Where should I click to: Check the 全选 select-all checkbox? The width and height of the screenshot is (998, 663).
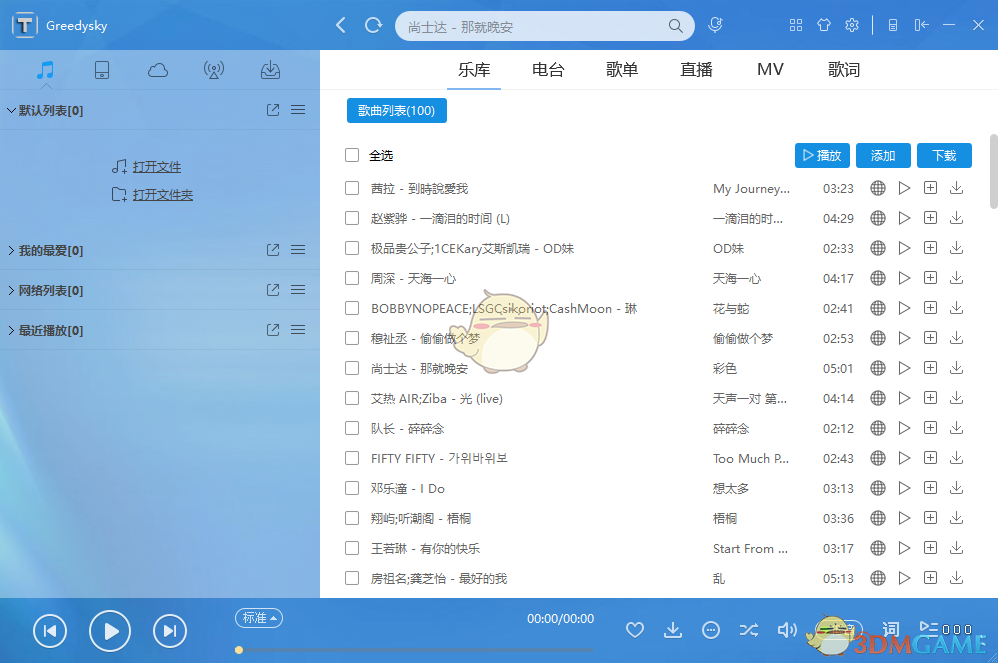click(350, 156)
